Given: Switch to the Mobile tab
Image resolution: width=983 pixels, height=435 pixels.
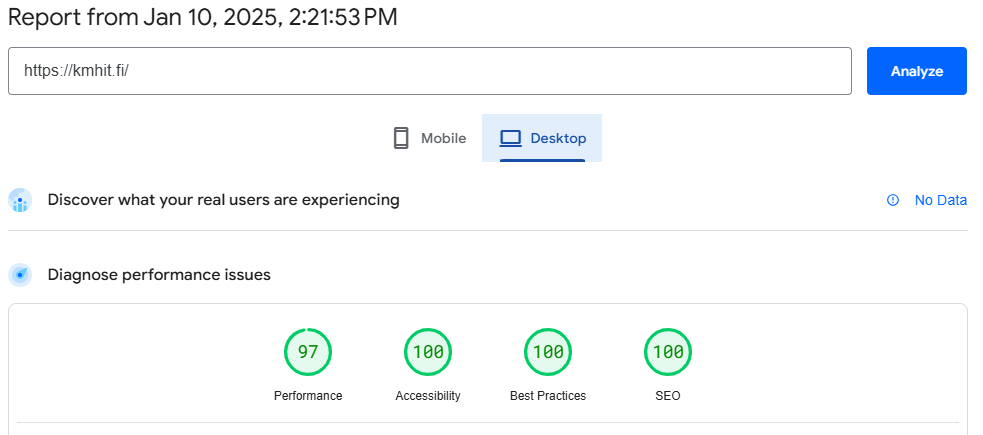Looking at the screenshot, I should pyautogui.click(x=429, y=138).
